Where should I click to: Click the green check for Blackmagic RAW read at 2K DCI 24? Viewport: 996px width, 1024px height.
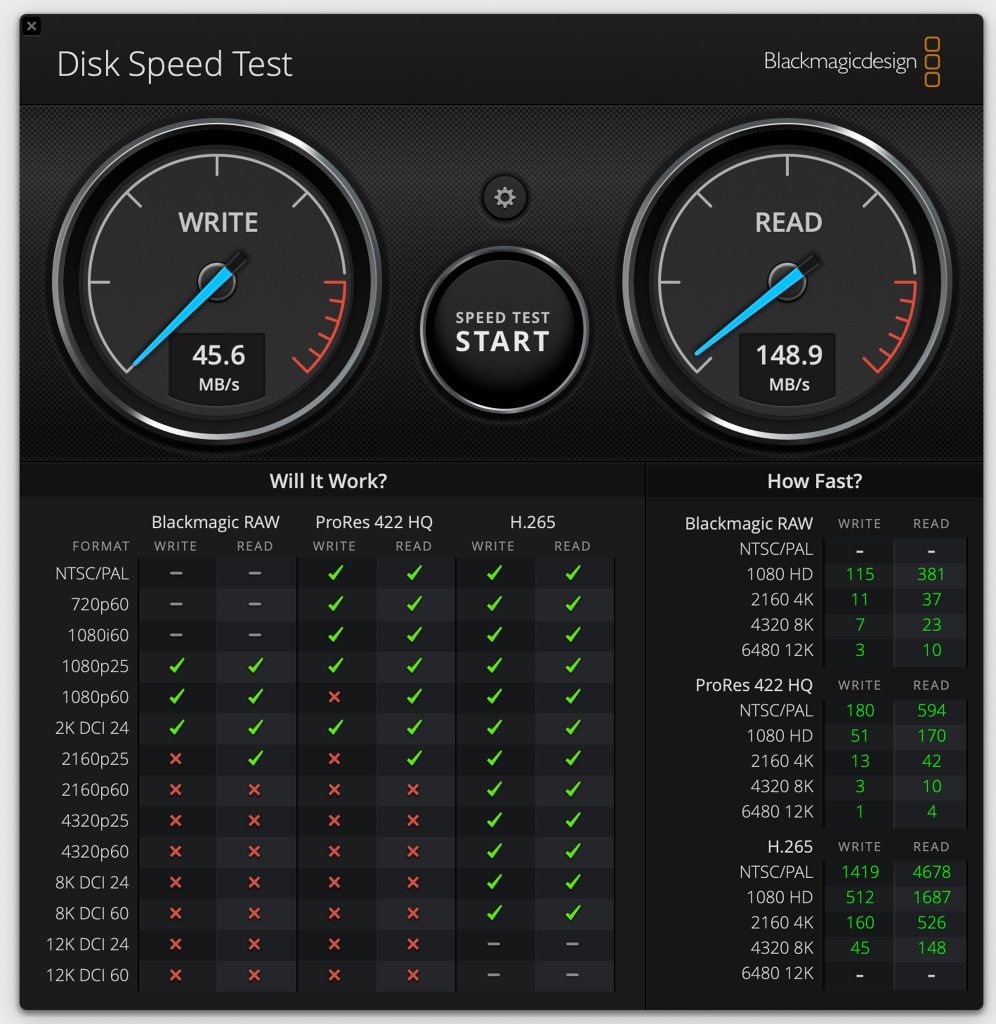[x=255, y=727]
